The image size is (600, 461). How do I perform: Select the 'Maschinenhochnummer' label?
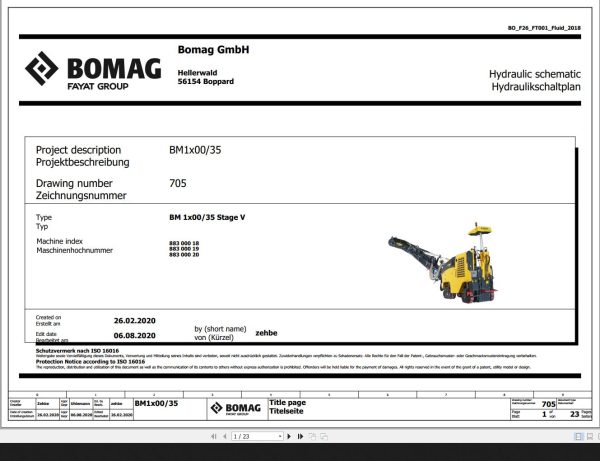click(x=75, y=250)
